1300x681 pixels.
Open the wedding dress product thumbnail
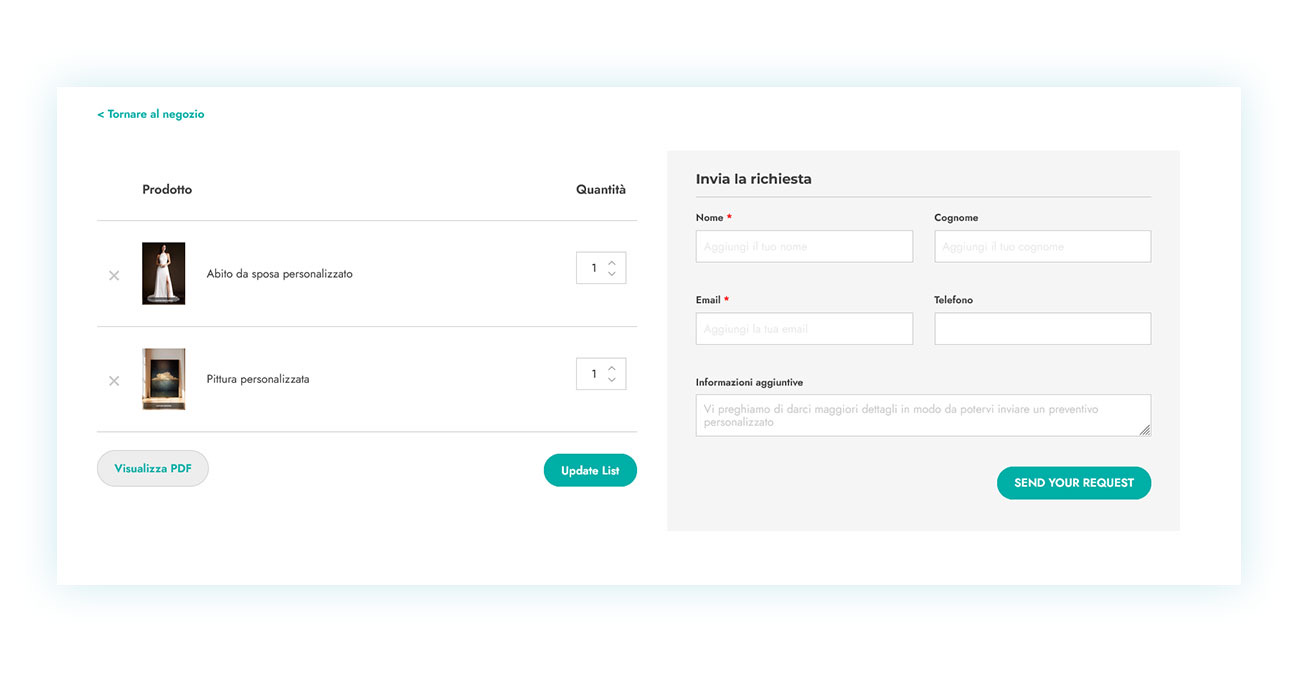pos(164,273)
